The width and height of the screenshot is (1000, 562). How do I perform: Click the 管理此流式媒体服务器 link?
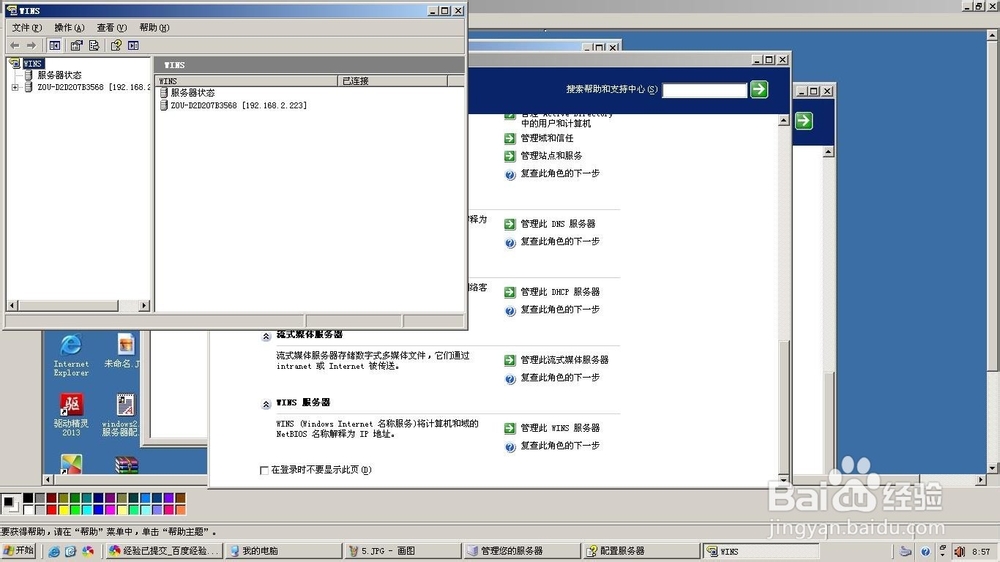[x=564, y=360]
